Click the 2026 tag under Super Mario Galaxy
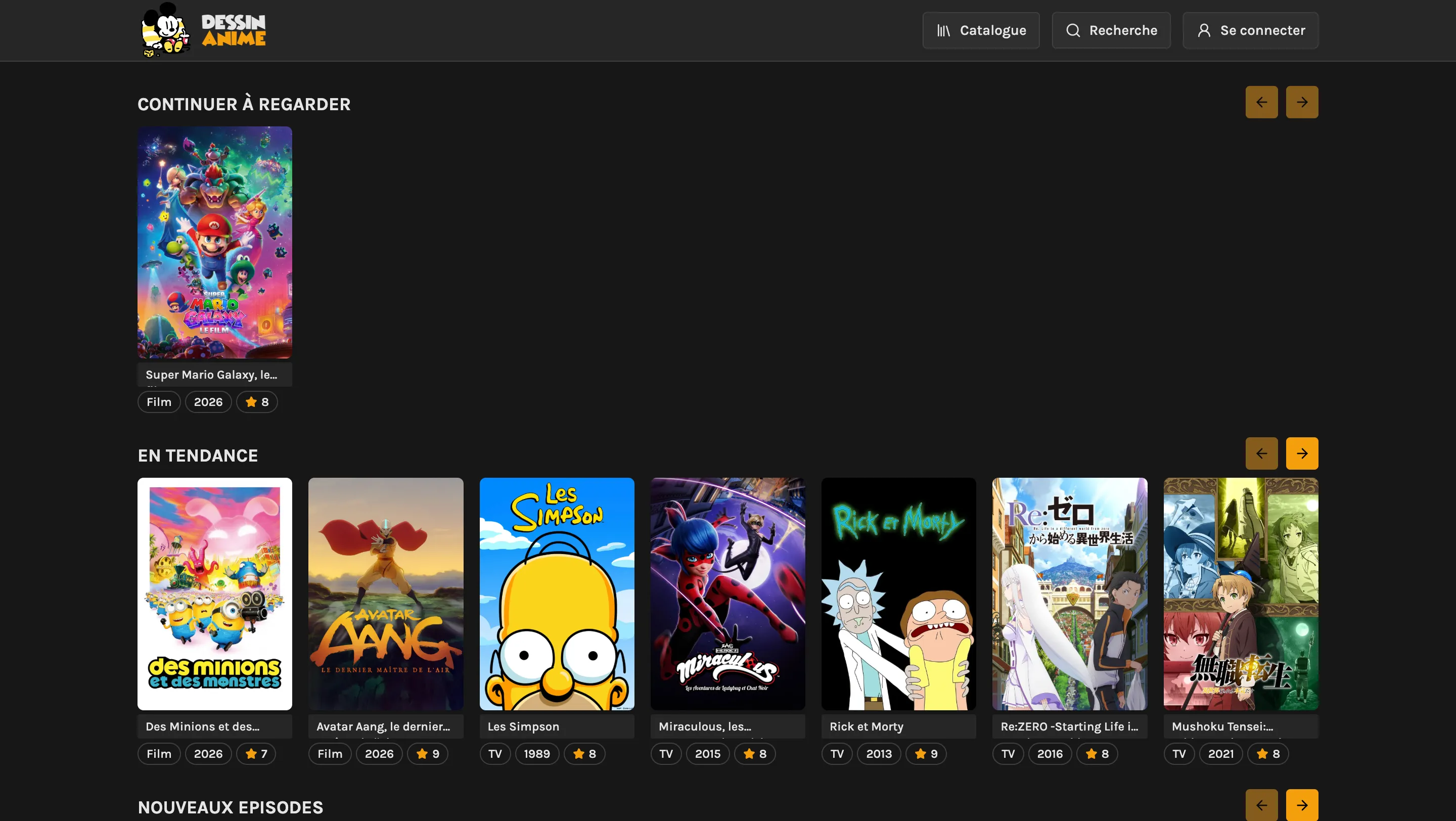Viewport: 1456px width, 821px height. click(208, 402)
